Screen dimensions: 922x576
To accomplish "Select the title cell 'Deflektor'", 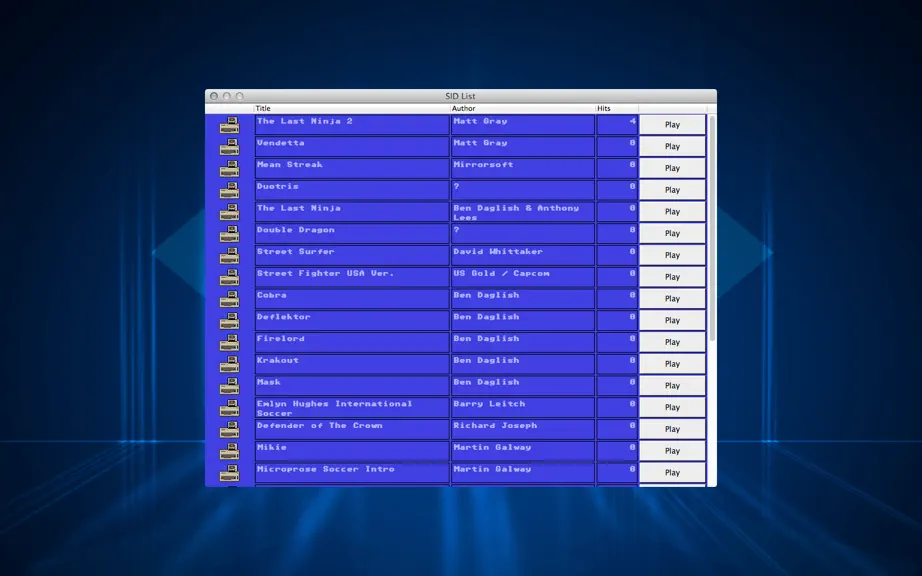I will 352,320.
